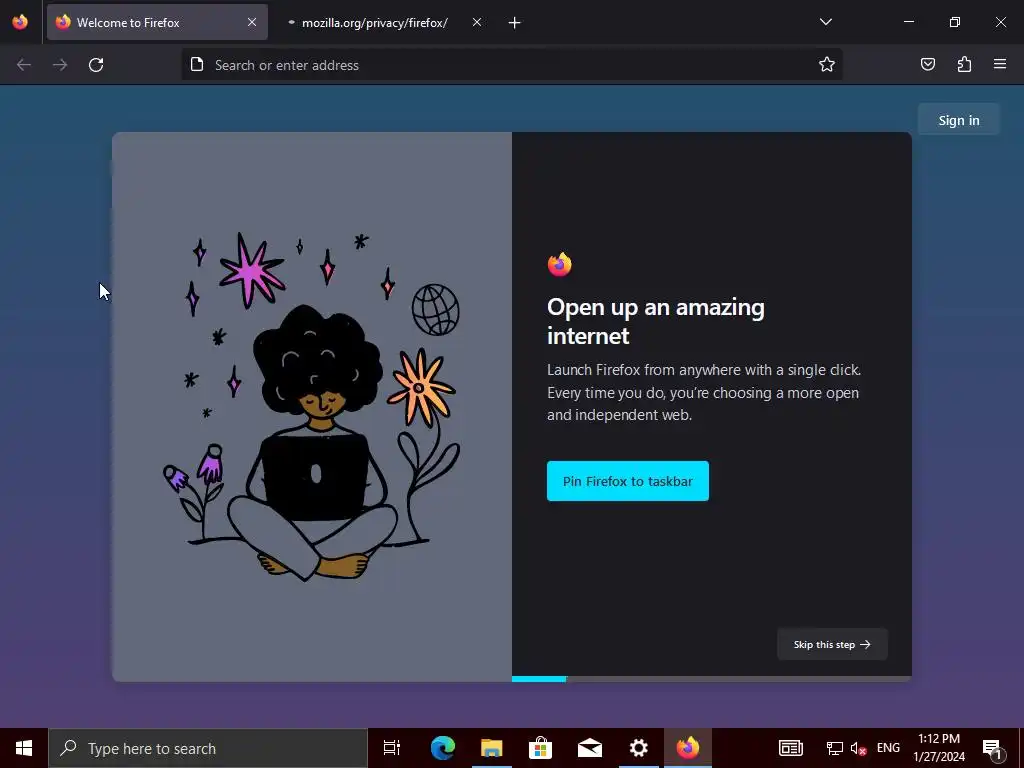Close the Welcome to Firefox tab

click(252, 22)
